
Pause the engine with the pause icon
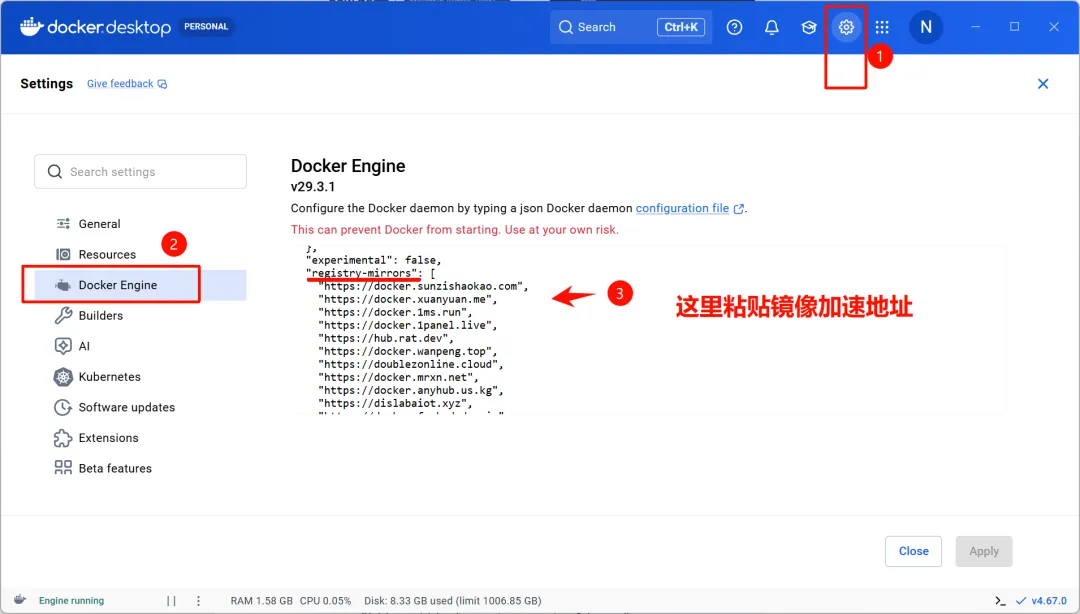pyautogui.click(x=172, y=601)
